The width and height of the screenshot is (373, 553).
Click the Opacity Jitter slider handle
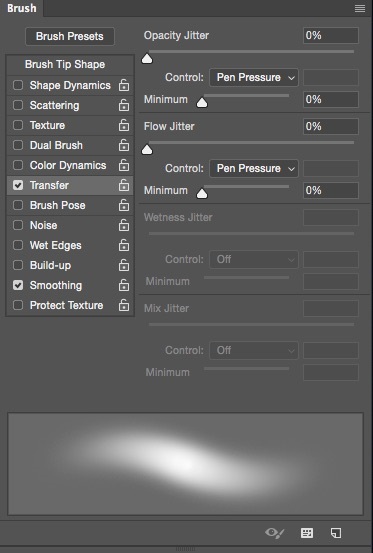click(x=147, y=59)
